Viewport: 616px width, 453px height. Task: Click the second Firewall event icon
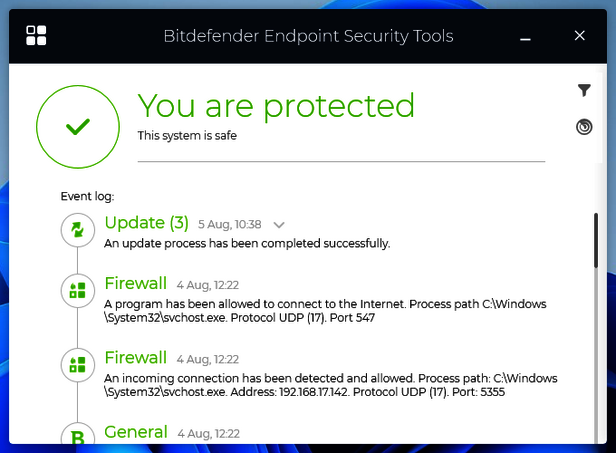coord(77,365)
